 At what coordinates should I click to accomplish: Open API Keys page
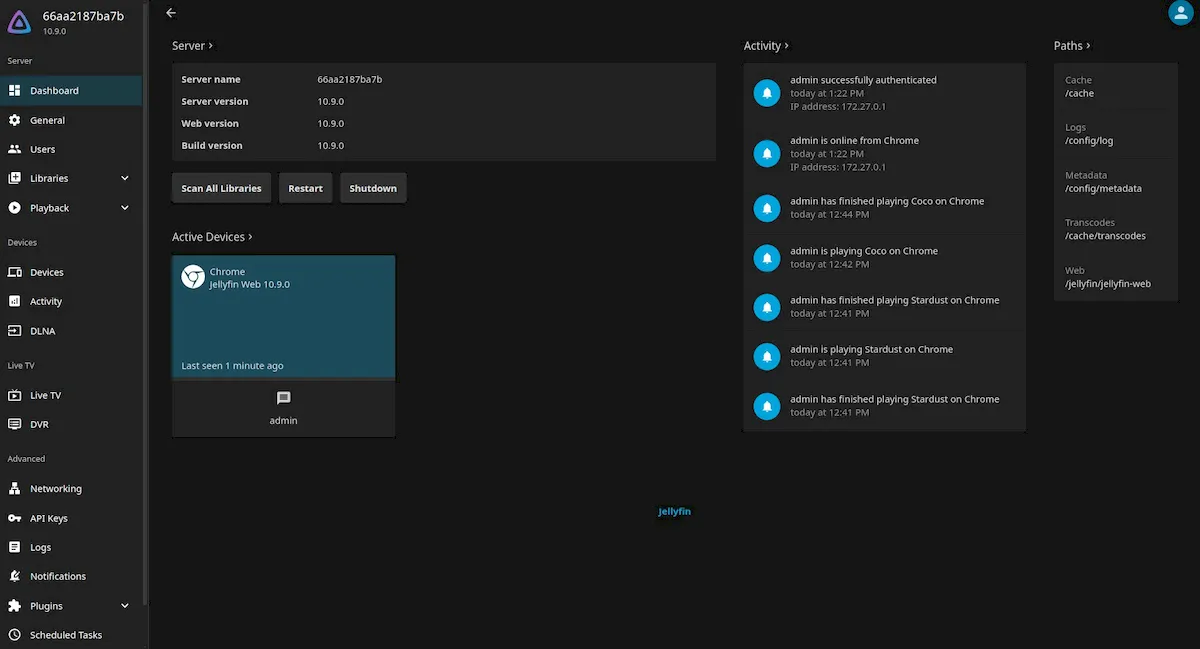pos(71,518)
